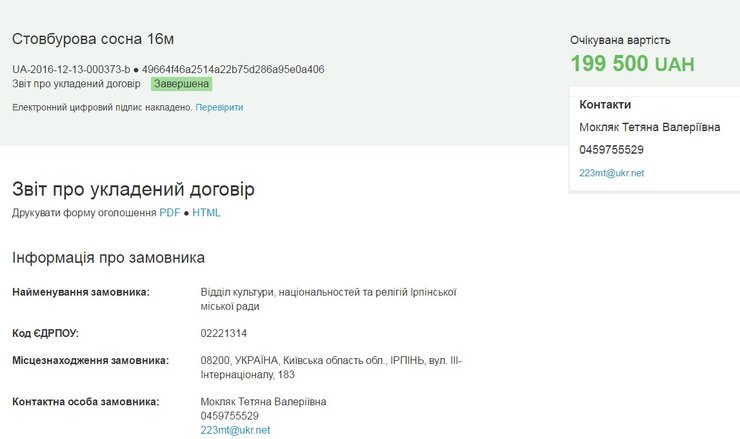Click the Контакти panel heading
Screen dimensions: 740x439
pos(605,104)
